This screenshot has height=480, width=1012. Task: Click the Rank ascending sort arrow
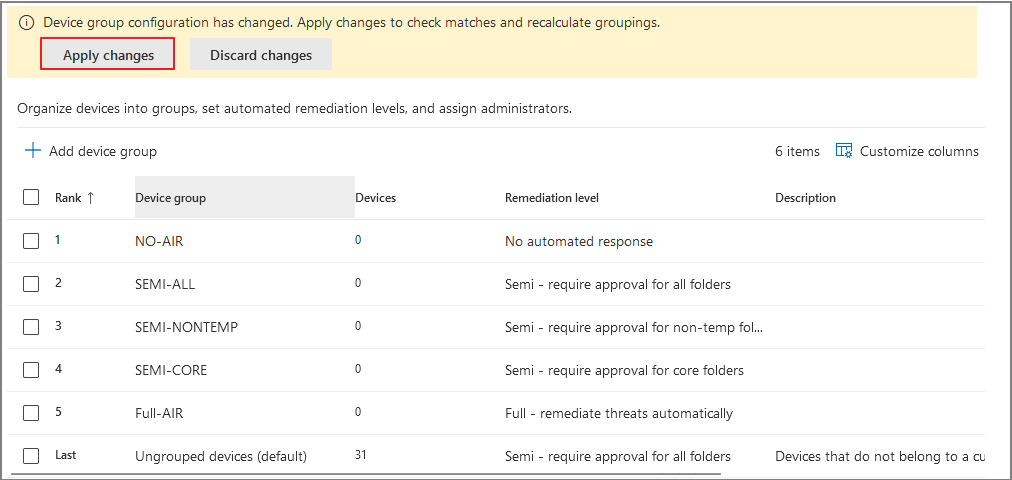(x=90, y=198)
